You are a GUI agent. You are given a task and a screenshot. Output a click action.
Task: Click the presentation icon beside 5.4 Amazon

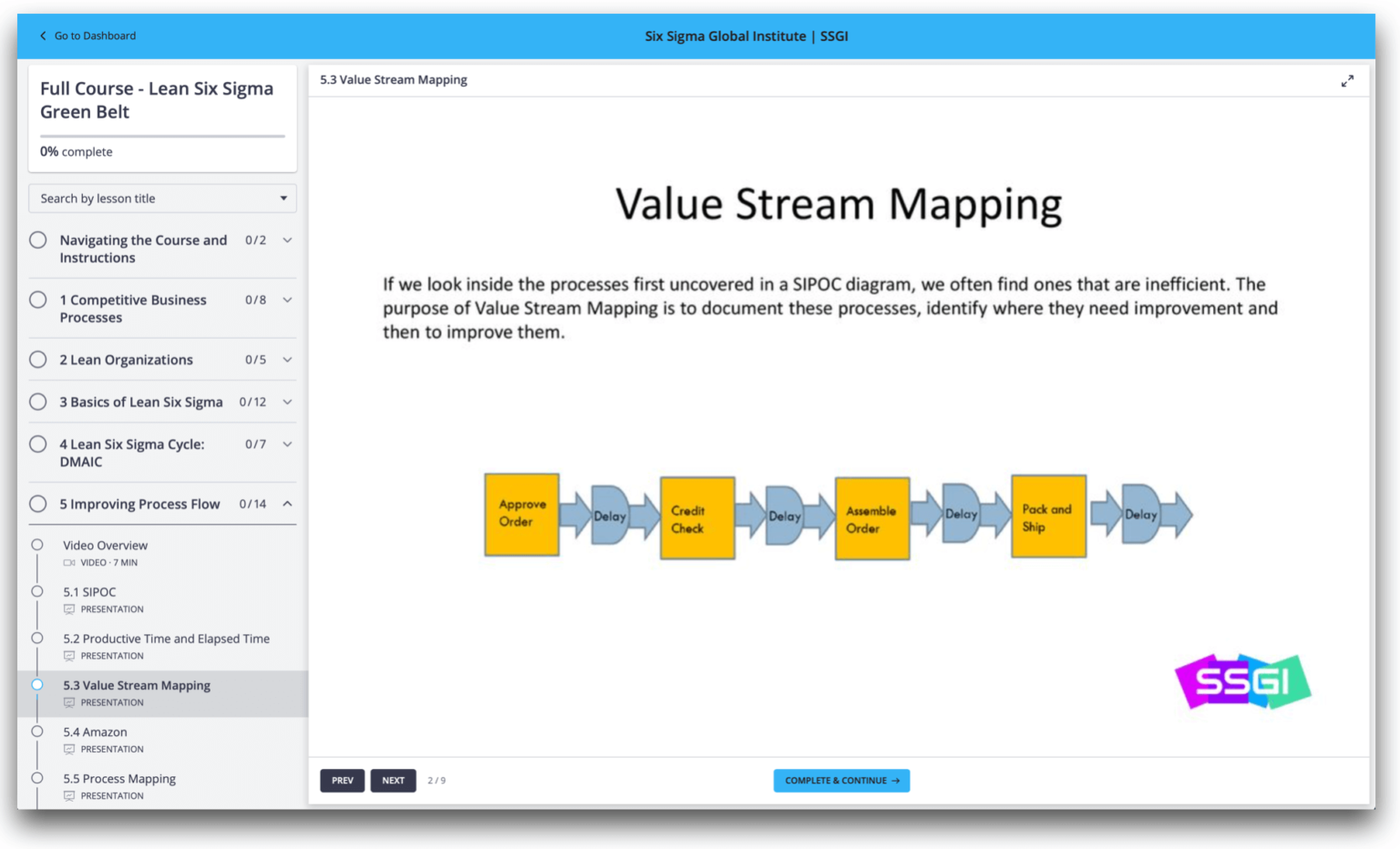(x=69, y=749)
